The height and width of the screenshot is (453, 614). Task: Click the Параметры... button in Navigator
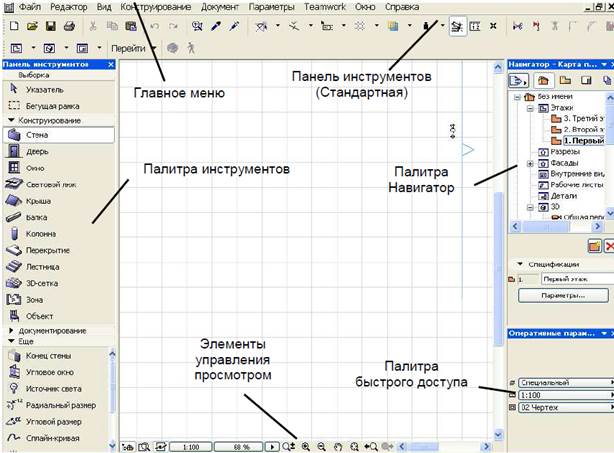click(x=561, y=296)
